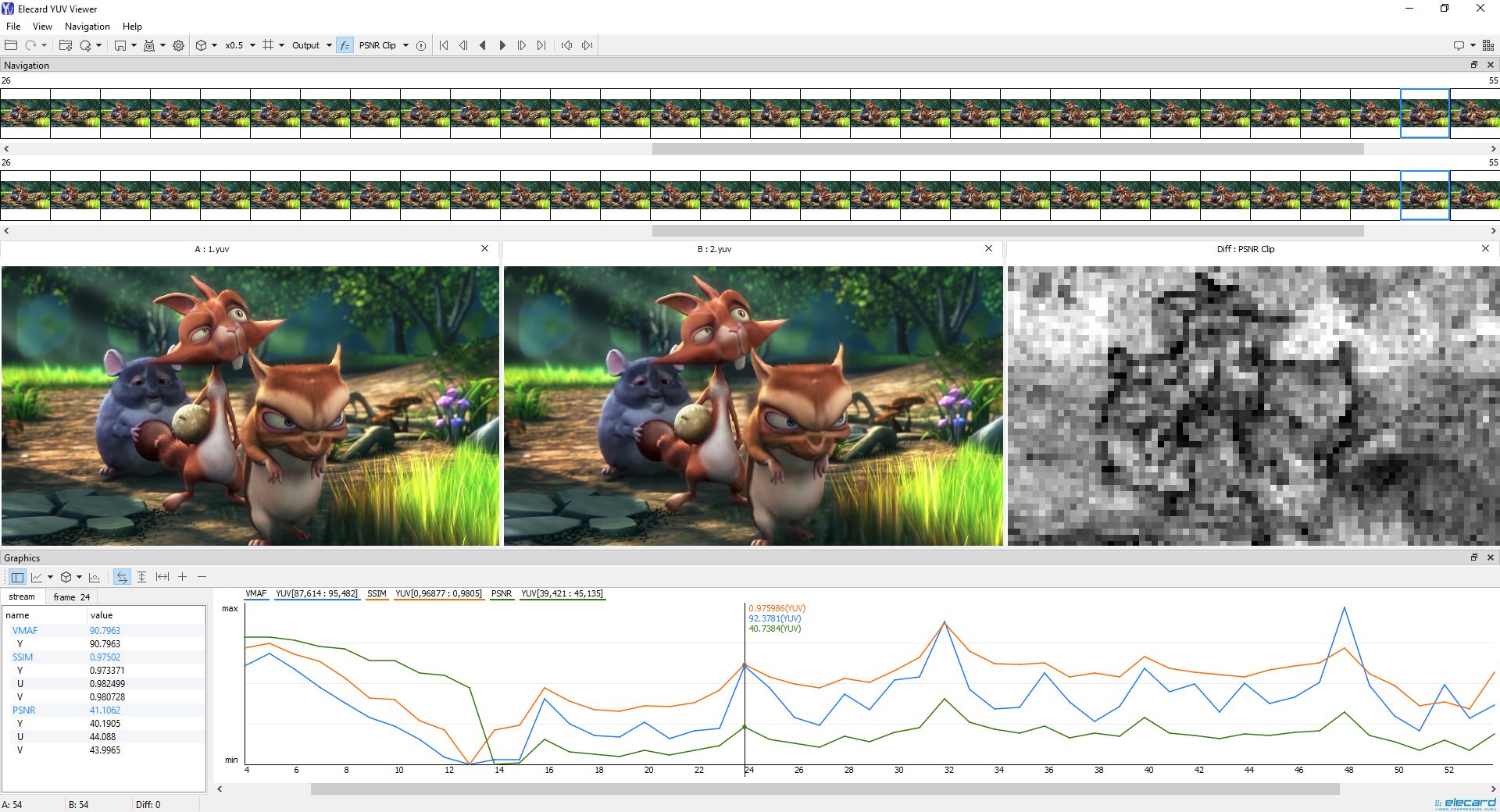Viewport: 1500px width, 812px height.
Task: Toggle synchronized navigation arrows in Graphics panel
Action: tap(121, 577)
